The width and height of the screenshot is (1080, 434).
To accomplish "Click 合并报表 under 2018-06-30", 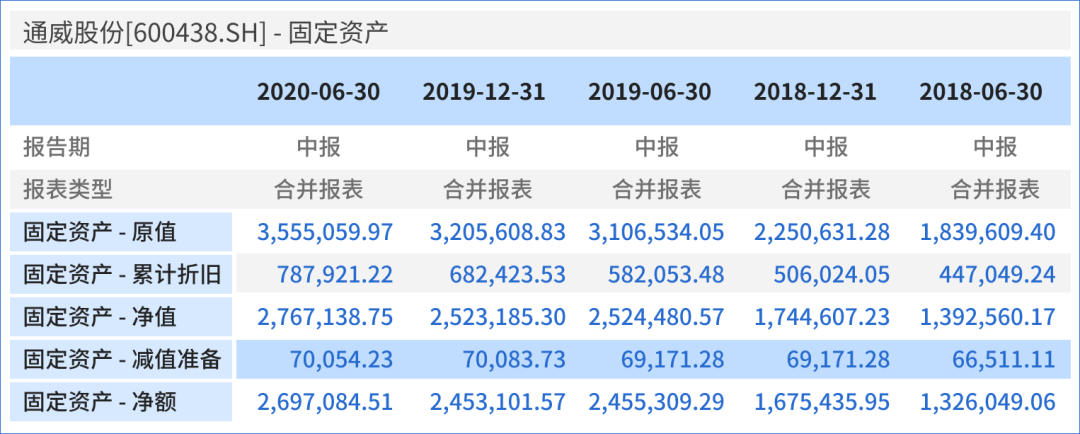I will (x=995, y=188).
